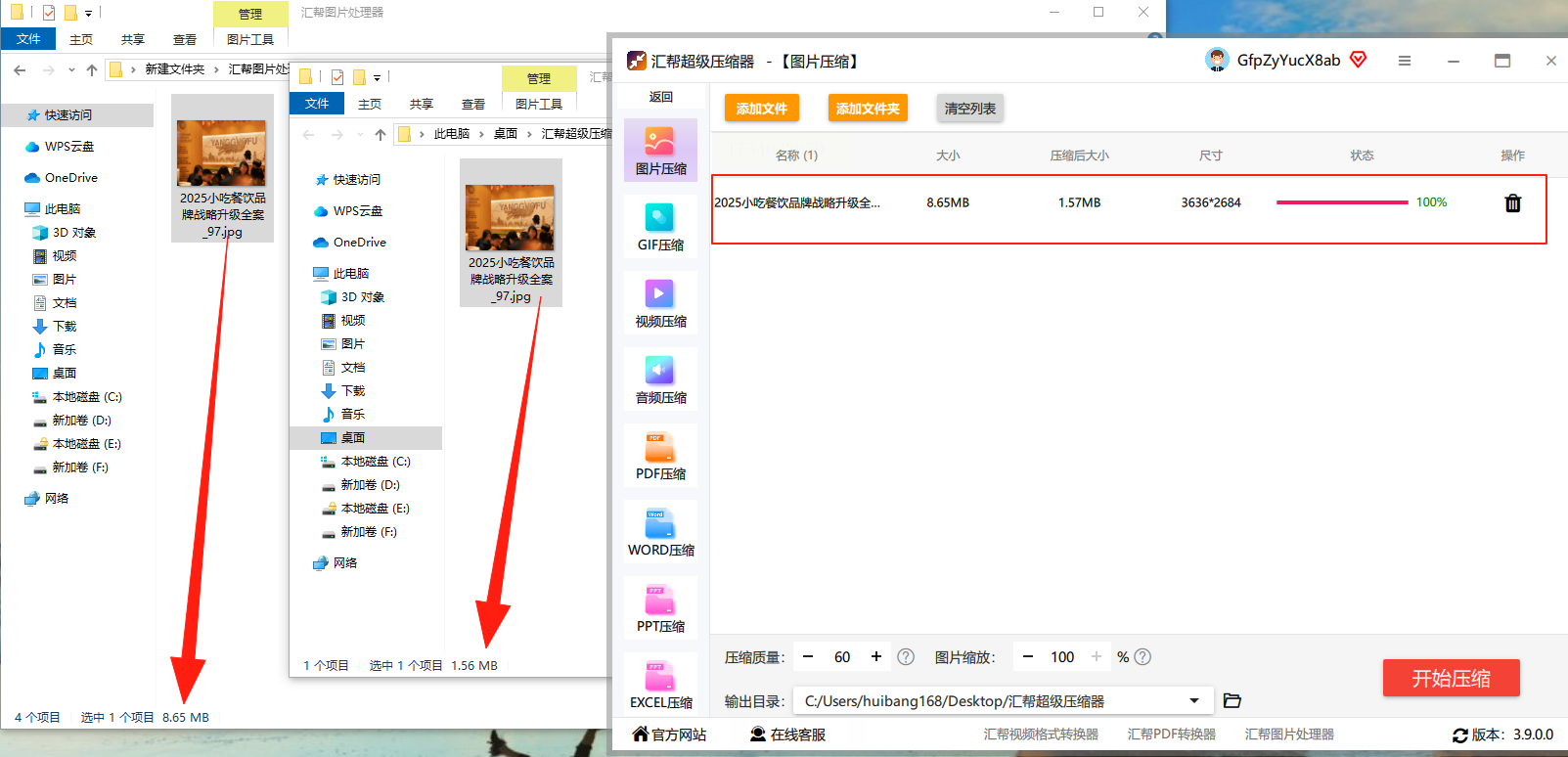The width and height of the screenshot is (1568, 757).
Task: Open the WORD压缩 module
Action: (x=660, y=531)
